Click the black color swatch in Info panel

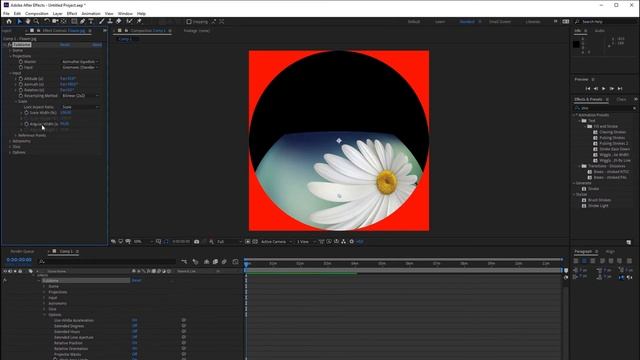tap(576, 44)
